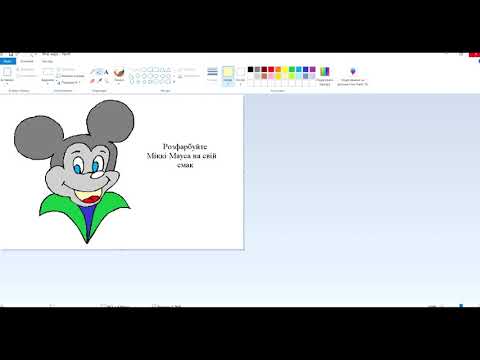The image size is (480, 360).
Task: Click the text "Розфарбуйте" on the canvas
Action: point(185,147)
